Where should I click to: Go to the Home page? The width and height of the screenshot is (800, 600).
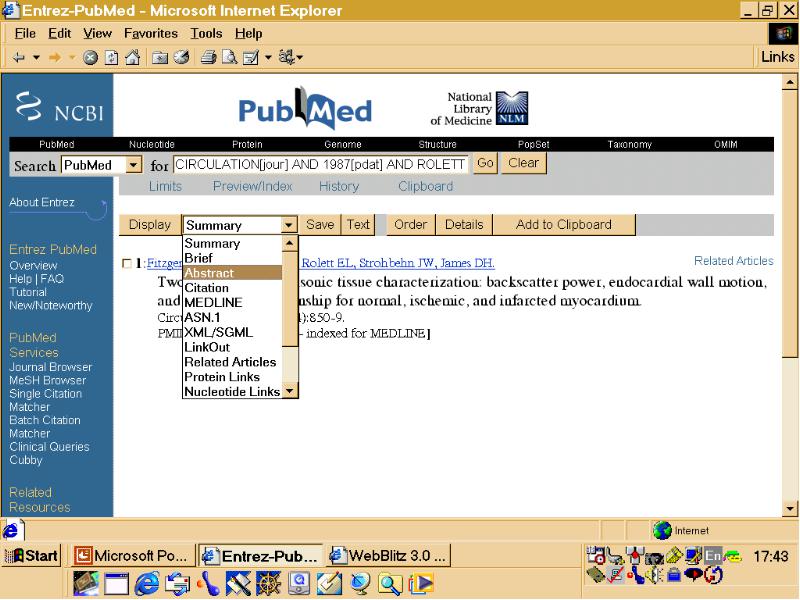[x=133, y=57]
